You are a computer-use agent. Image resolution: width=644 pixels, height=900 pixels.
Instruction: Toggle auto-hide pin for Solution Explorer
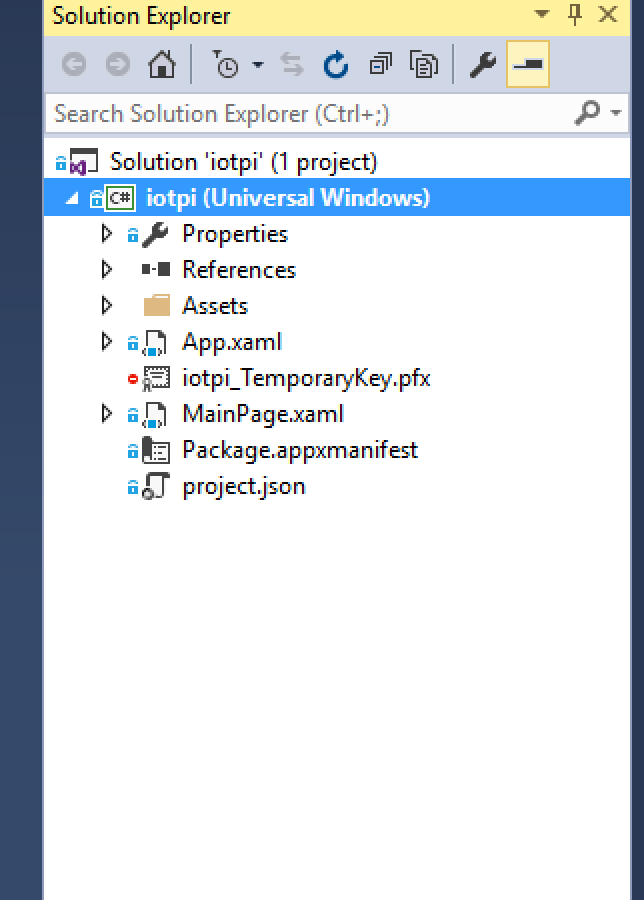[x=575, y=15]
